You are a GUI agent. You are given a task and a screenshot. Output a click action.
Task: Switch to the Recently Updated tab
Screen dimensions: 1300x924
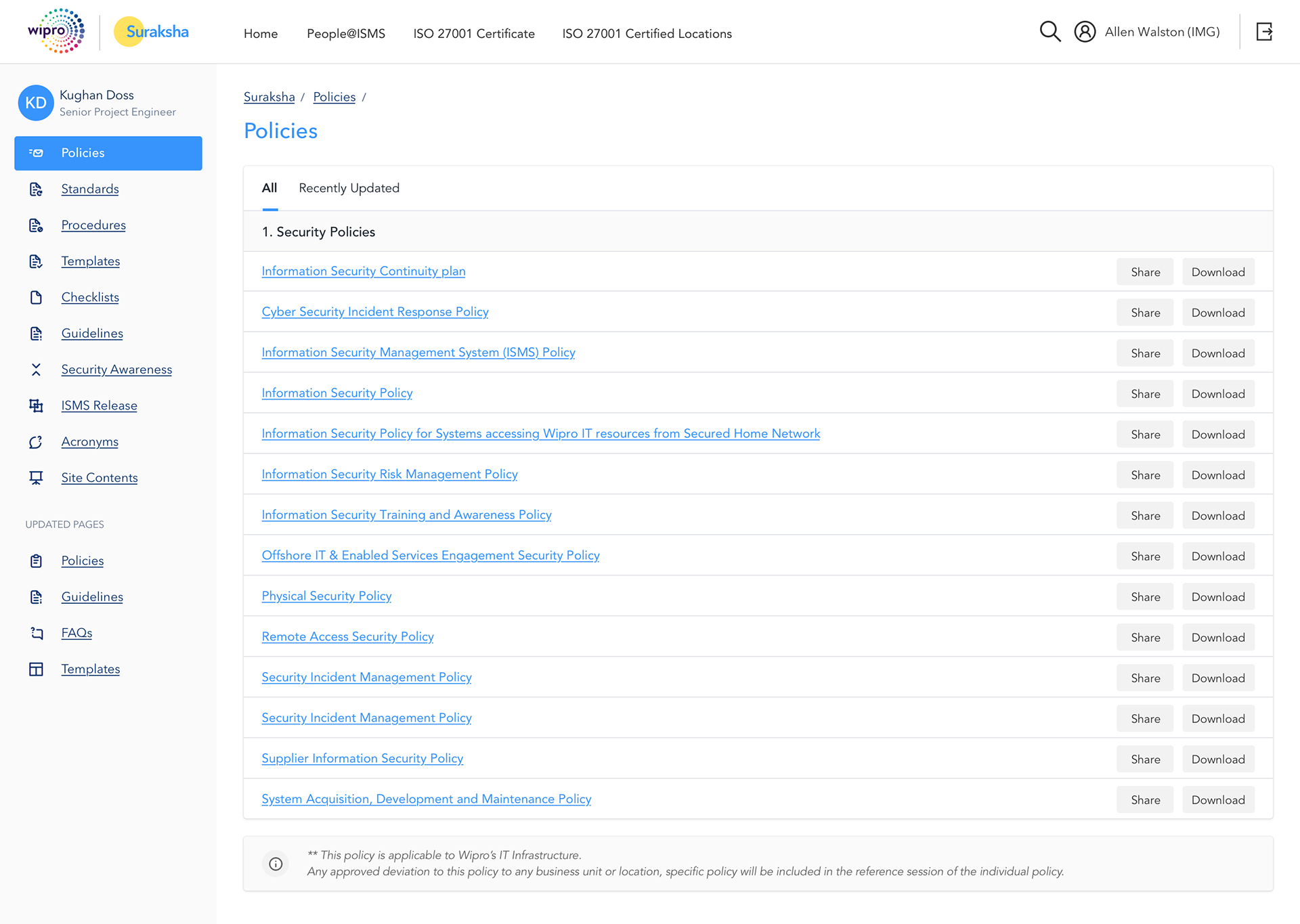coord(349,188)
